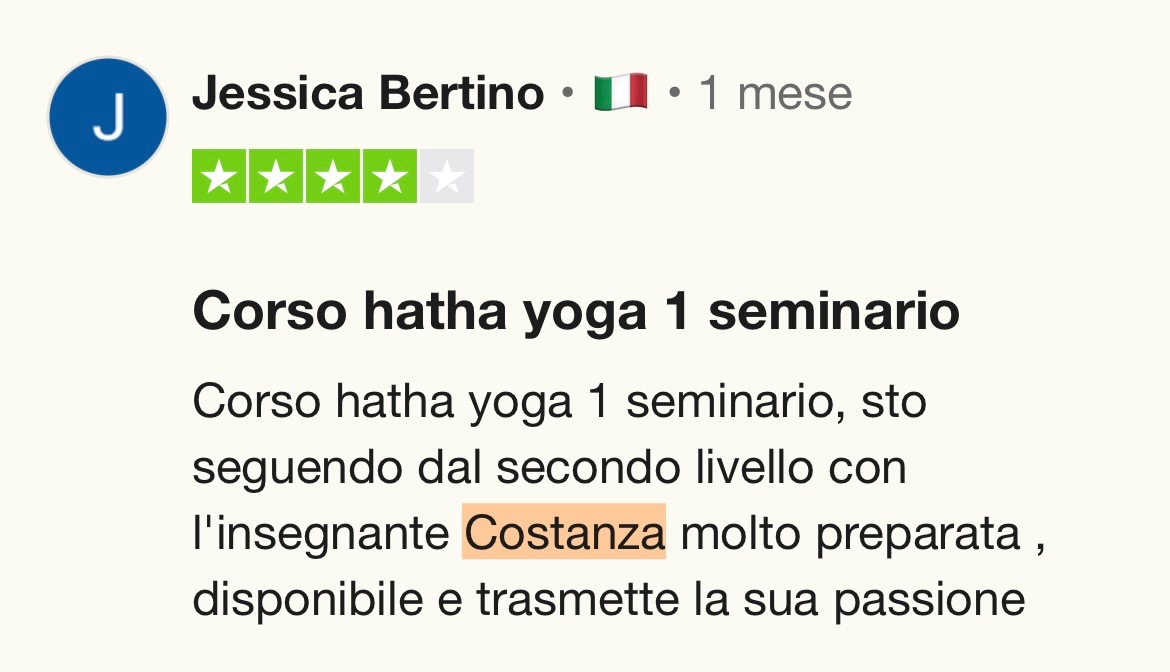Viewport: 1170px width, 672px height.
Task: Select the first green star
Action: [x=219, y=176]
